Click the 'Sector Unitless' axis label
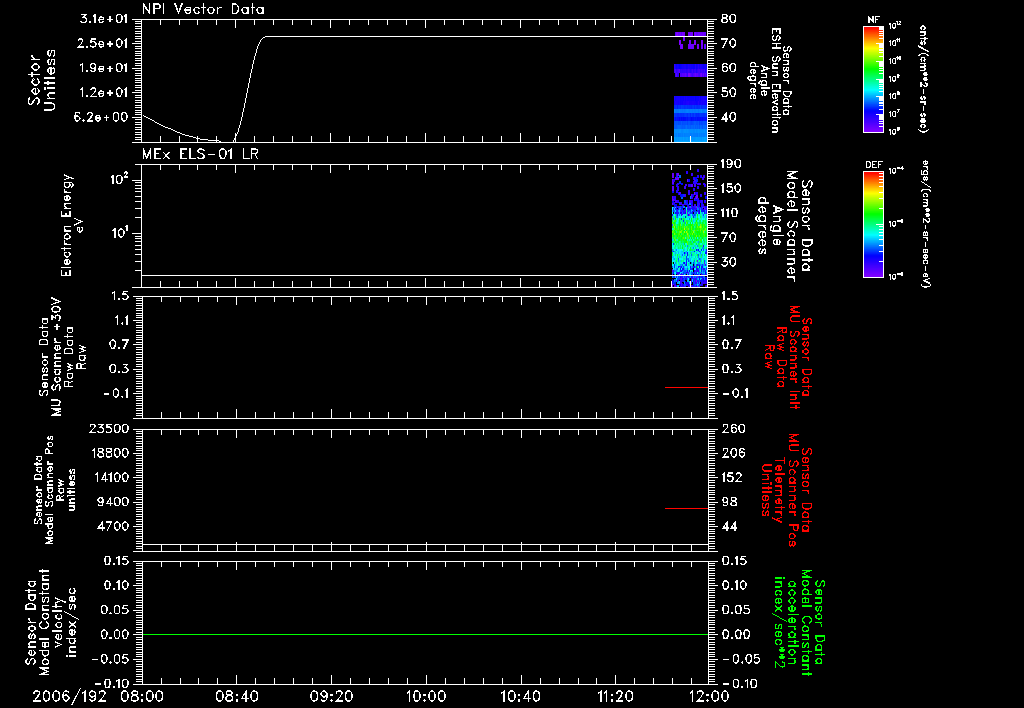This screenshot has height=708, width=1024. (x=42, y=80)
